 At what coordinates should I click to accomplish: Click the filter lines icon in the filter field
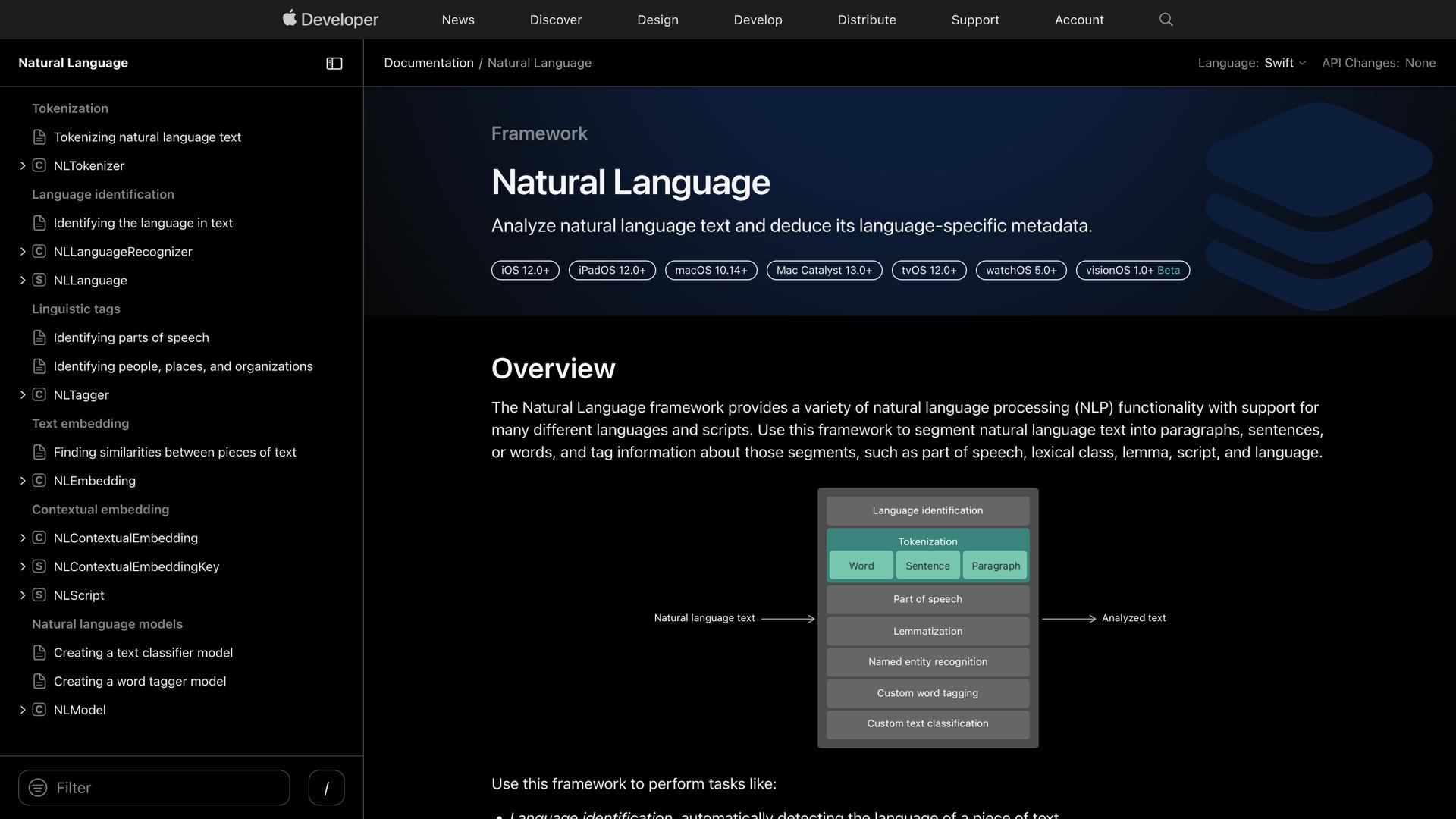[x=38, y=787]
